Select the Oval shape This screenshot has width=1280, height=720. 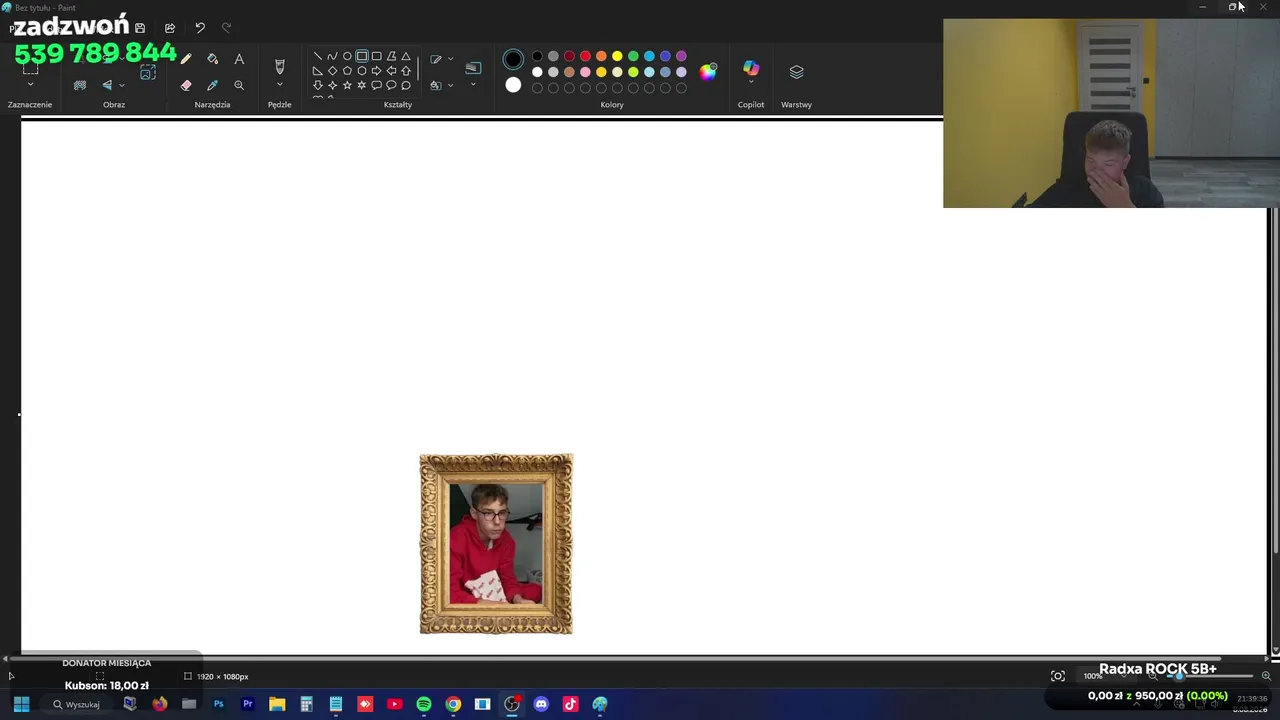(347, 56)
